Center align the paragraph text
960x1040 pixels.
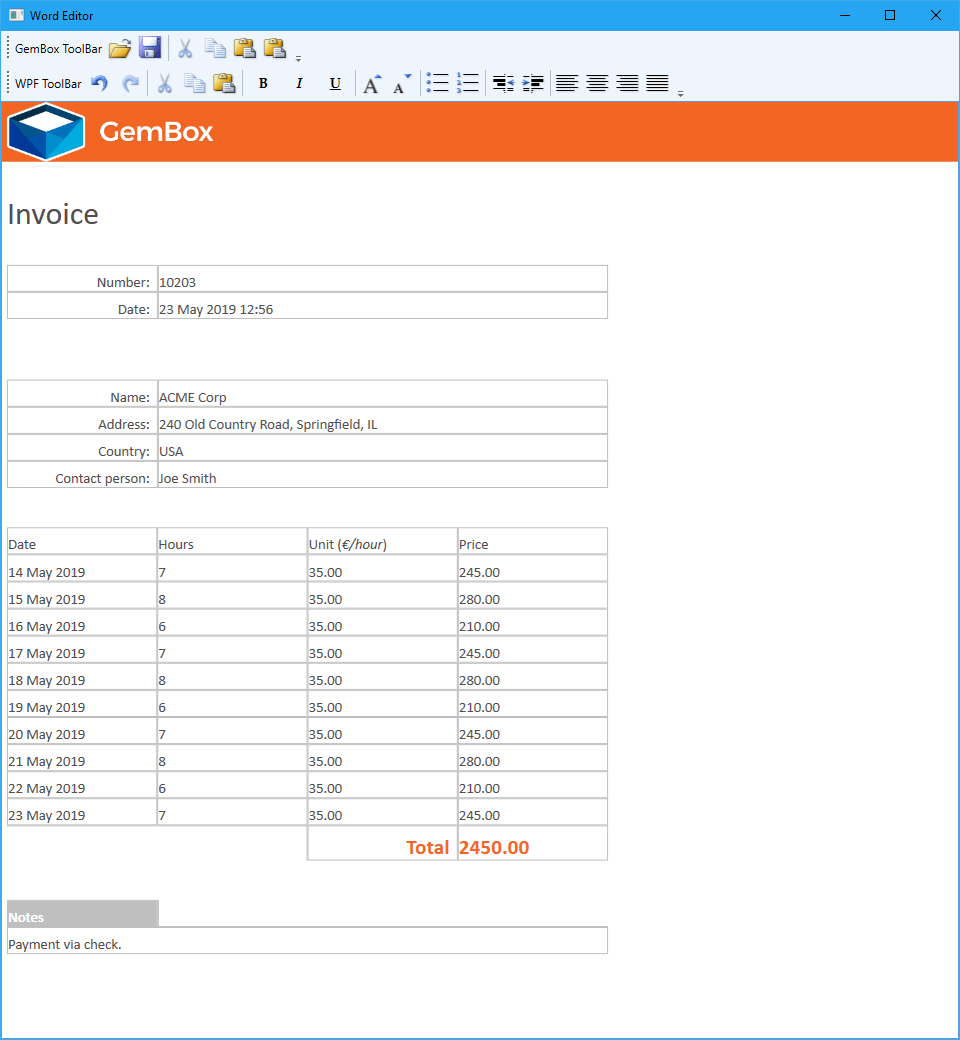click(597, 84)
